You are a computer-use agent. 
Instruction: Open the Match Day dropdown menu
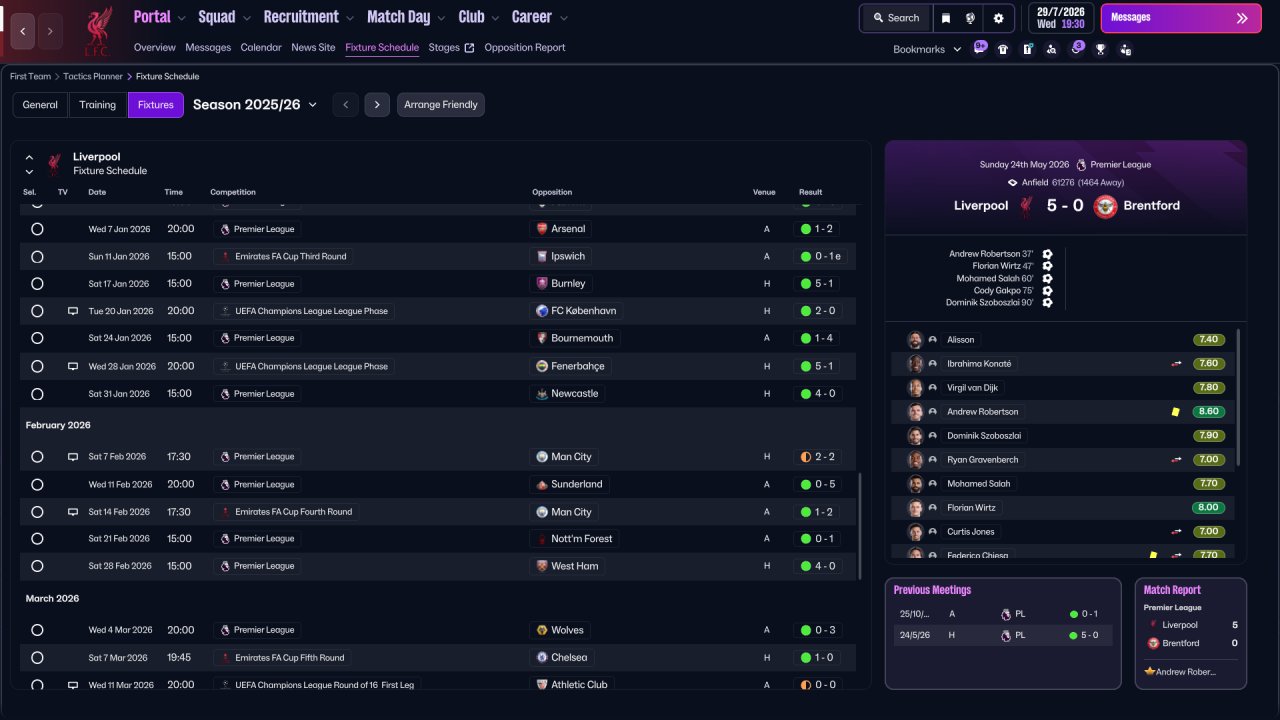click(407, 17)
